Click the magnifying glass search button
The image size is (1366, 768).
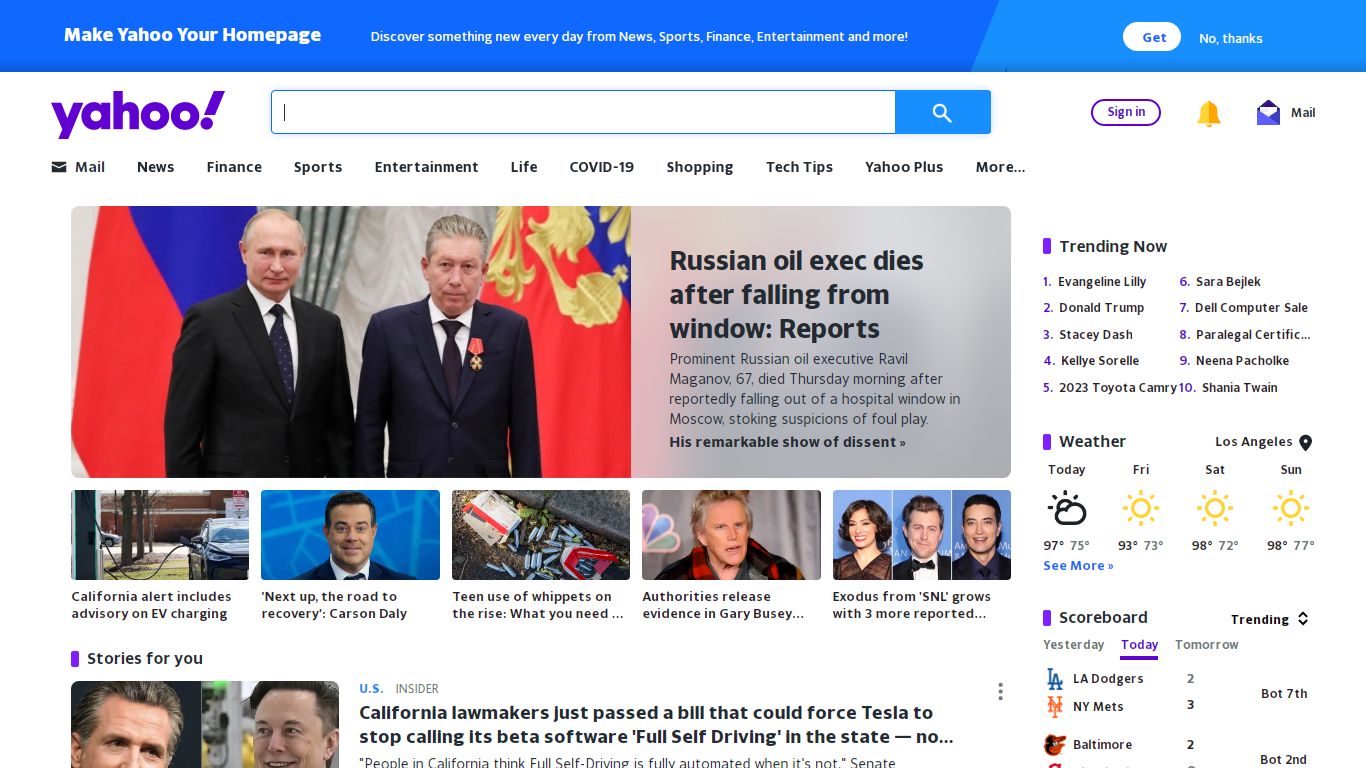942,112
